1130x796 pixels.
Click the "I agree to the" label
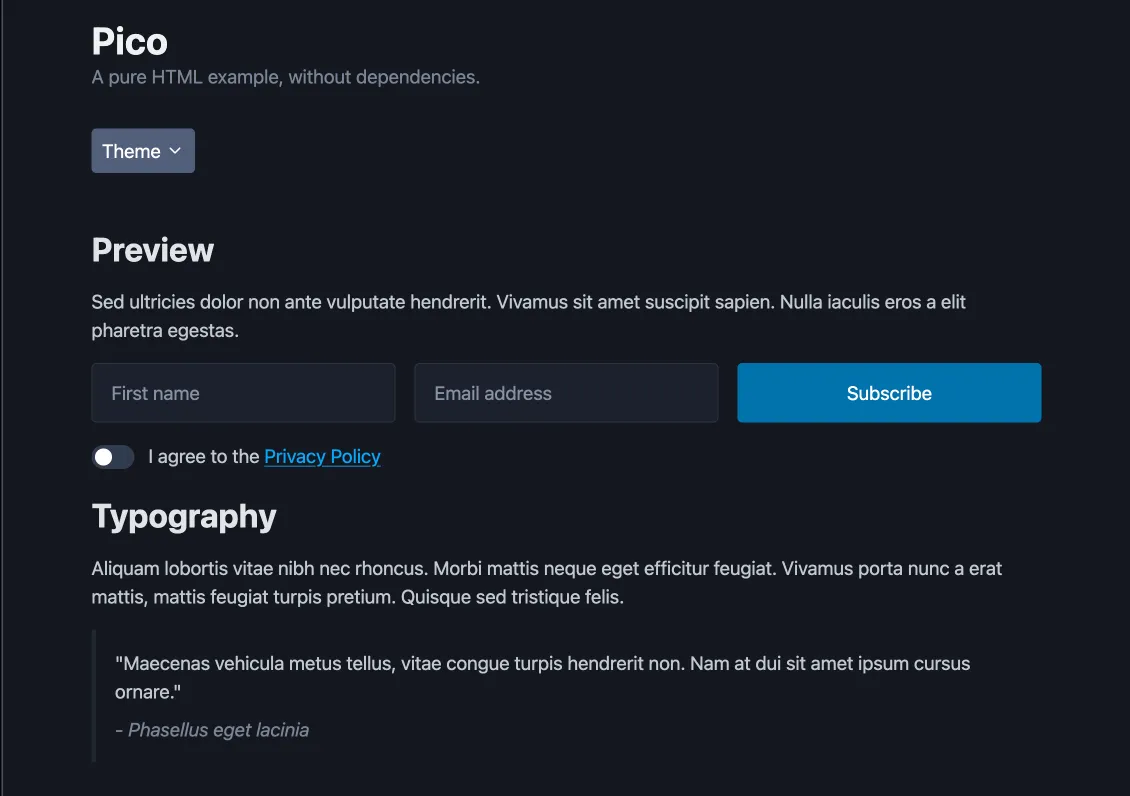point(204,457)
